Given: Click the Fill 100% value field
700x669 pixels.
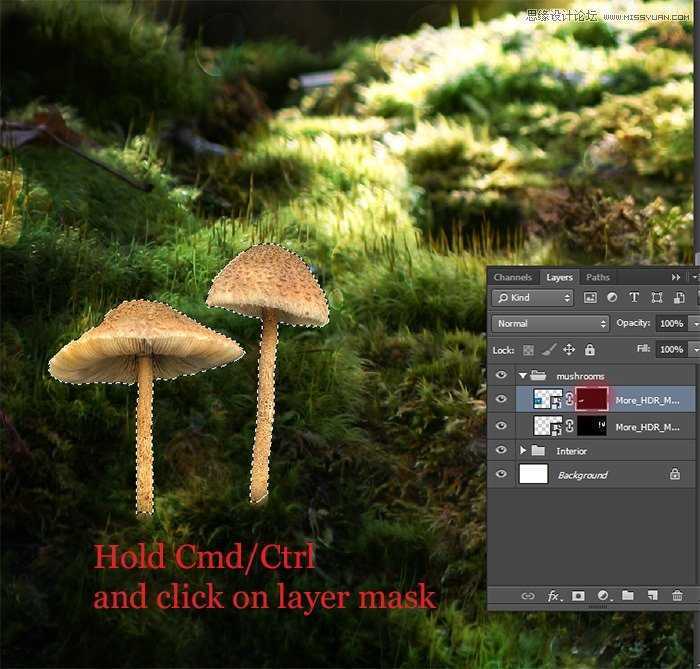Looking at the screenshot, I should (672, 349).
